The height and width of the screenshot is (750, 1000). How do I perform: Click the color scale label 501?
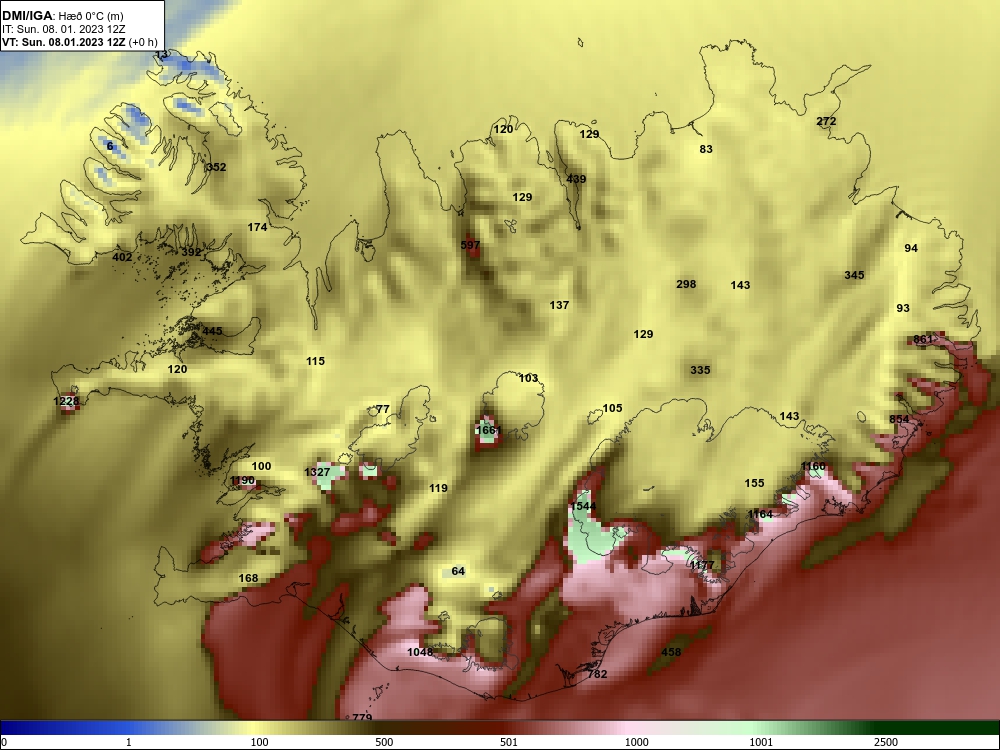point(508,742)
